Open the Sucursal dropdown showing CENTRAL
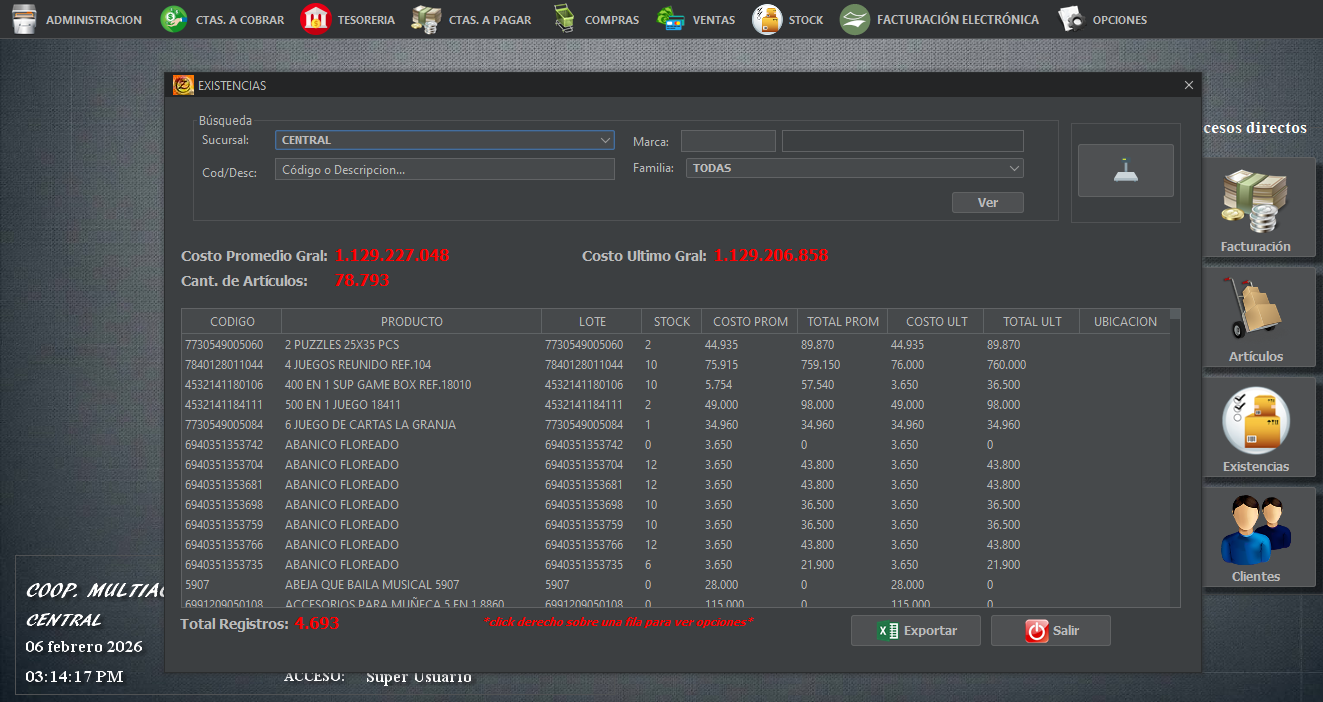 tap(444, 140)
